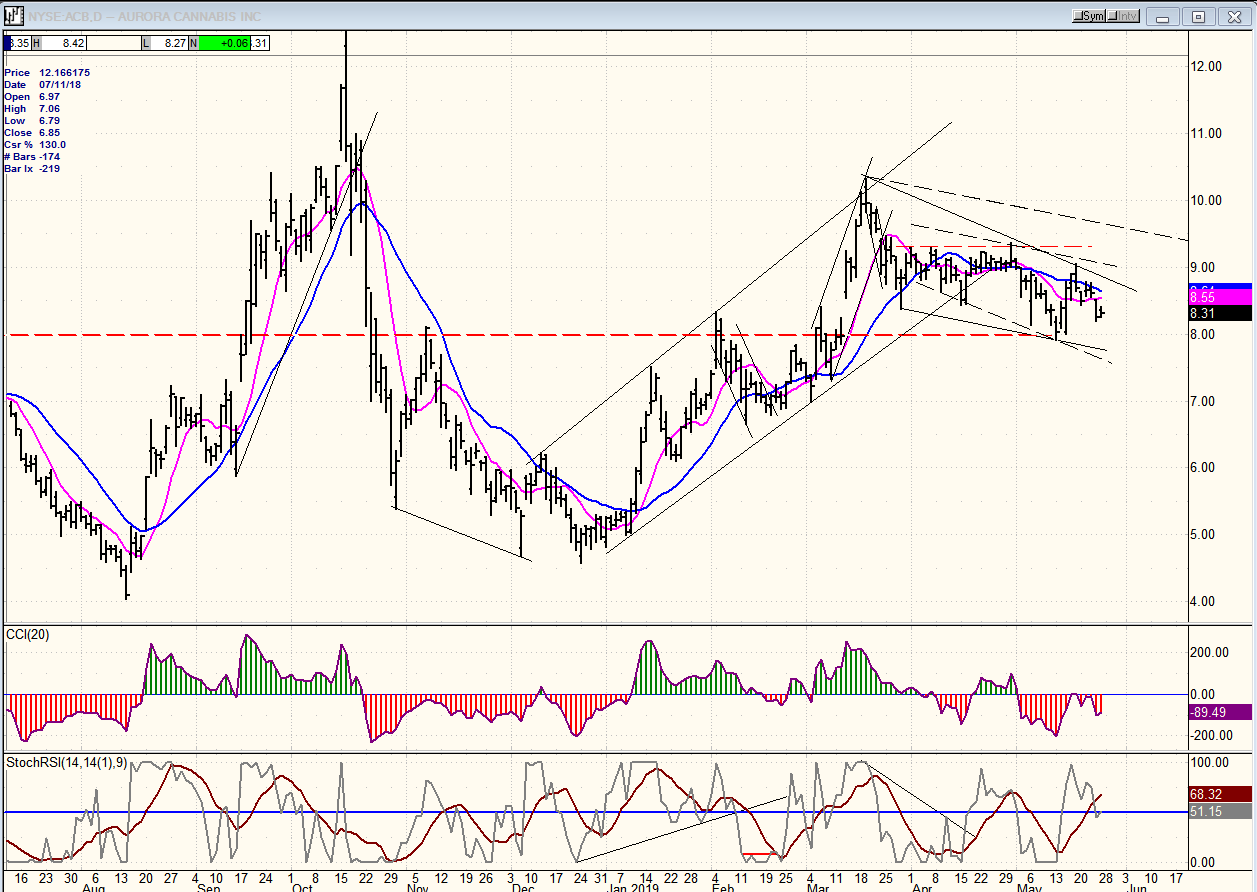Minimize the ACB chart window

(1163, 17)
